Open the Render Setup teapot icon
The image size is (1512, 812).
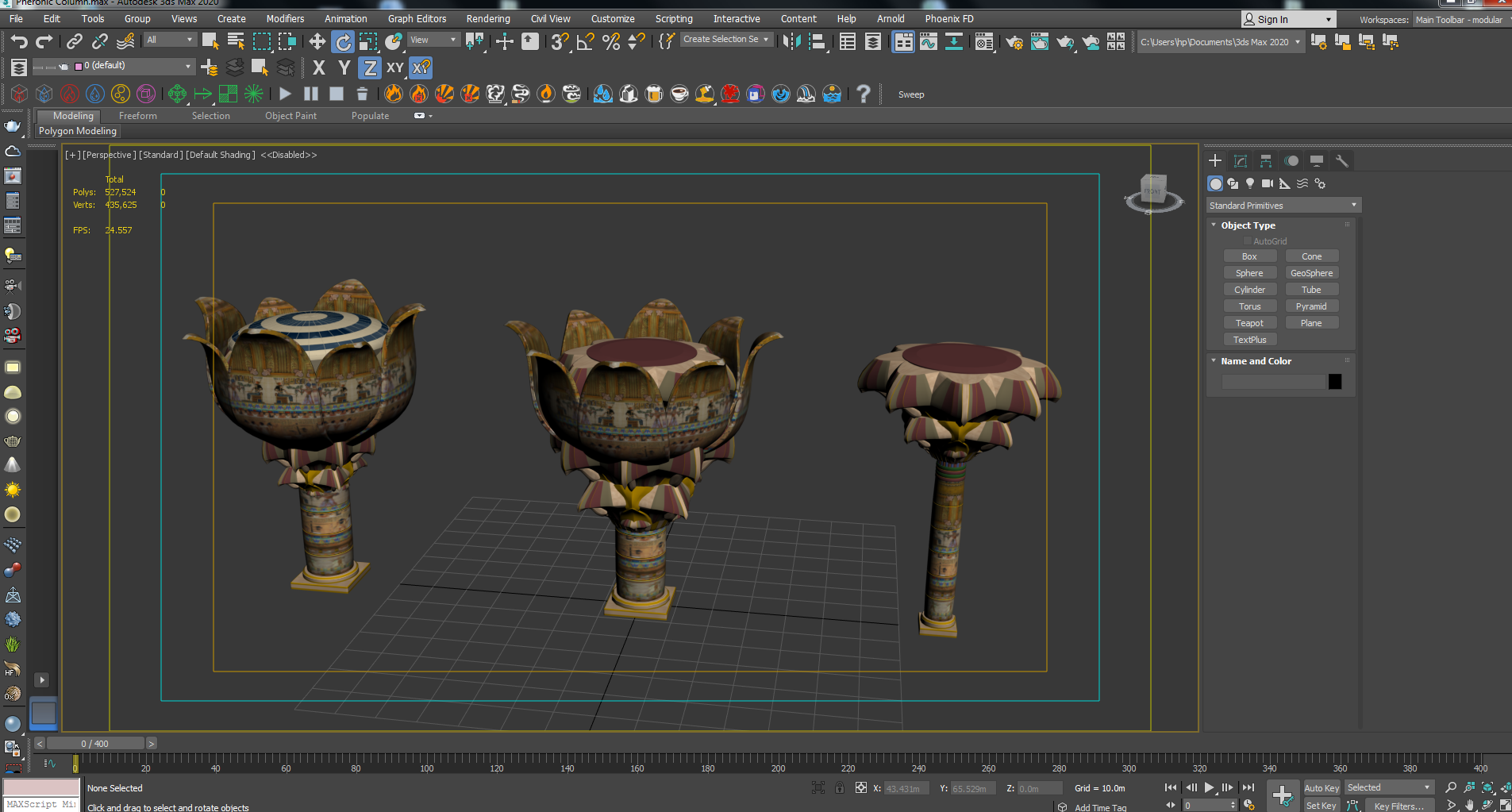coord(1014,42)
